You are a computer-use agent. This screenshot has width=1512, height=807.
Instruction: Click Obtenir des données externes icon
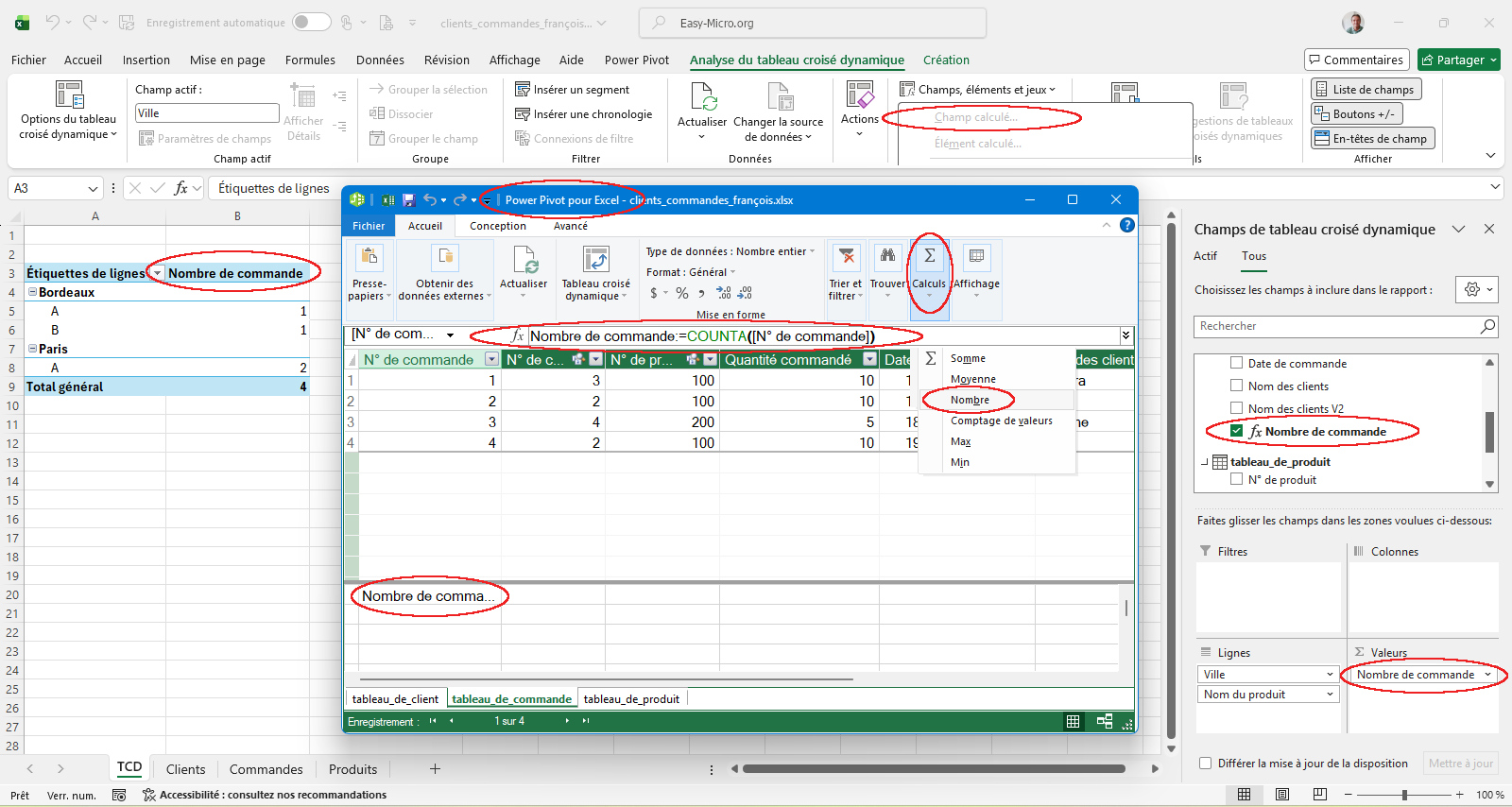point(444,258)
